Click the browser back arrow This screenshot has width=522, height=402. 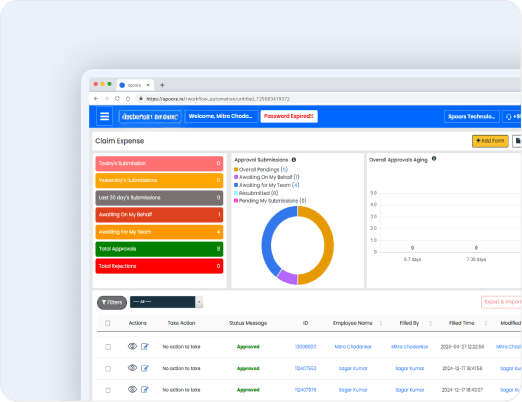96,99
